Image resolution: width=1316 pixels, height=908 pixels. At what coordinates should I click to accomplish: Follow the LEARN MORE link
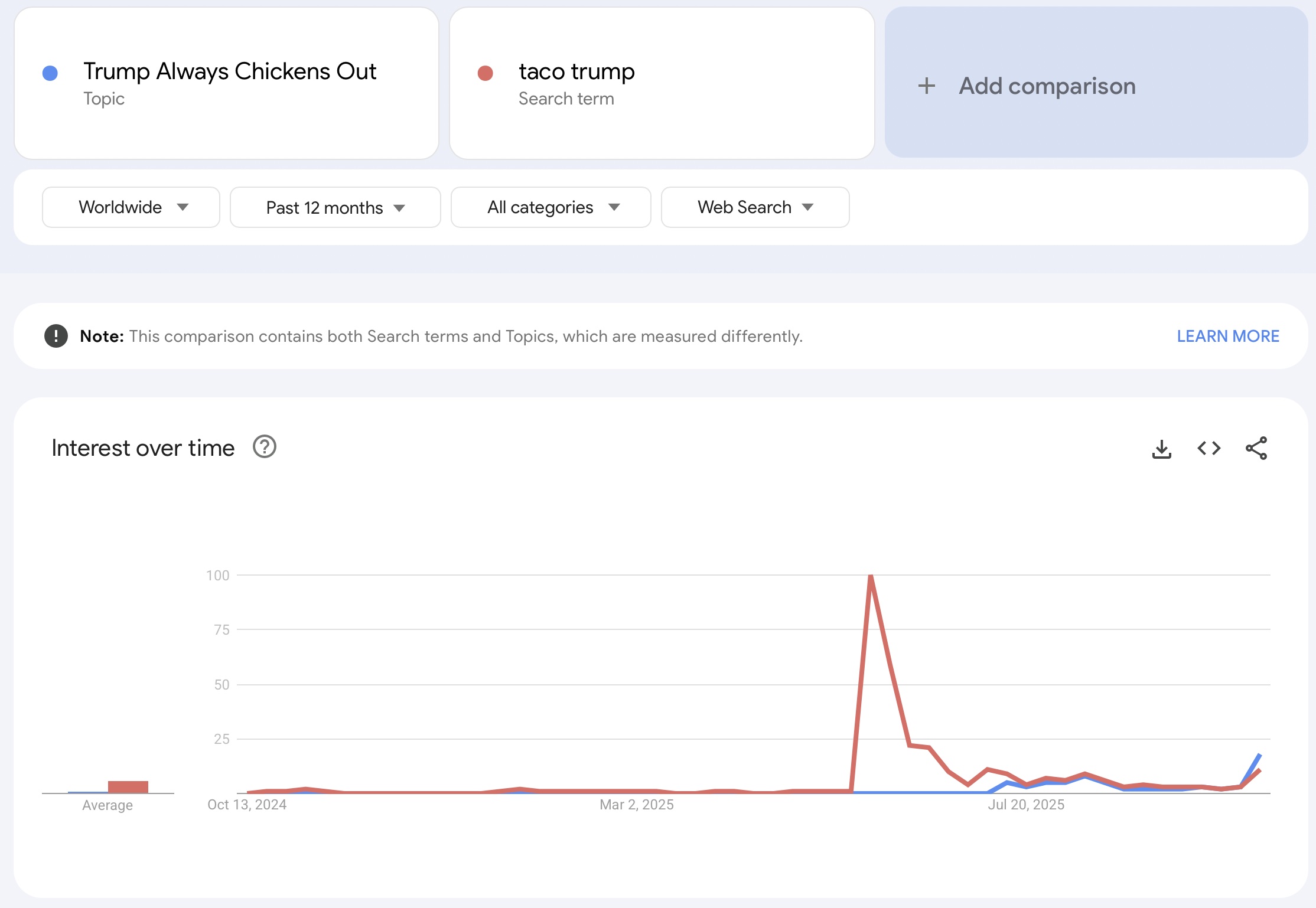[1227, 336]
